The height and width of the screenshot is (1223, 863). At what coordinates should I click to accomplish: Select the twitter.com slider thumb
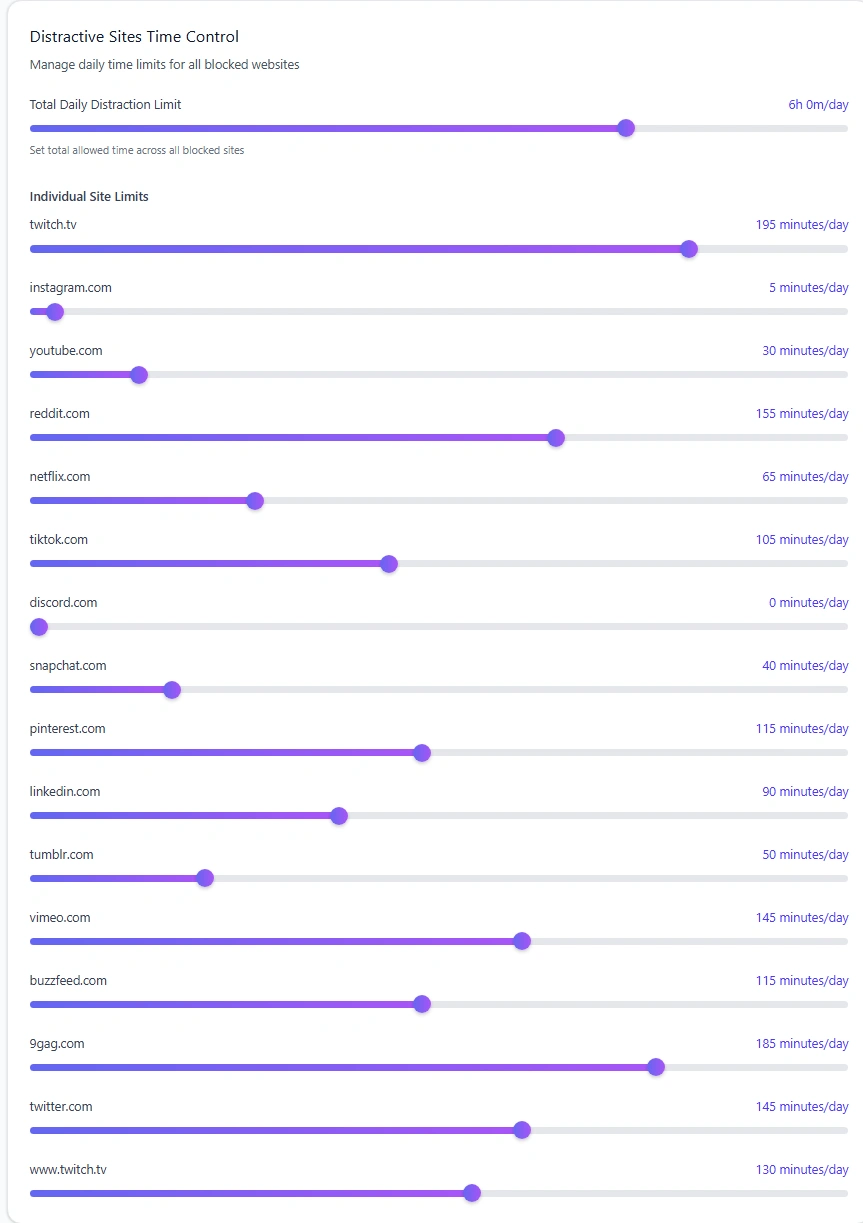[x=522, y=1131]
